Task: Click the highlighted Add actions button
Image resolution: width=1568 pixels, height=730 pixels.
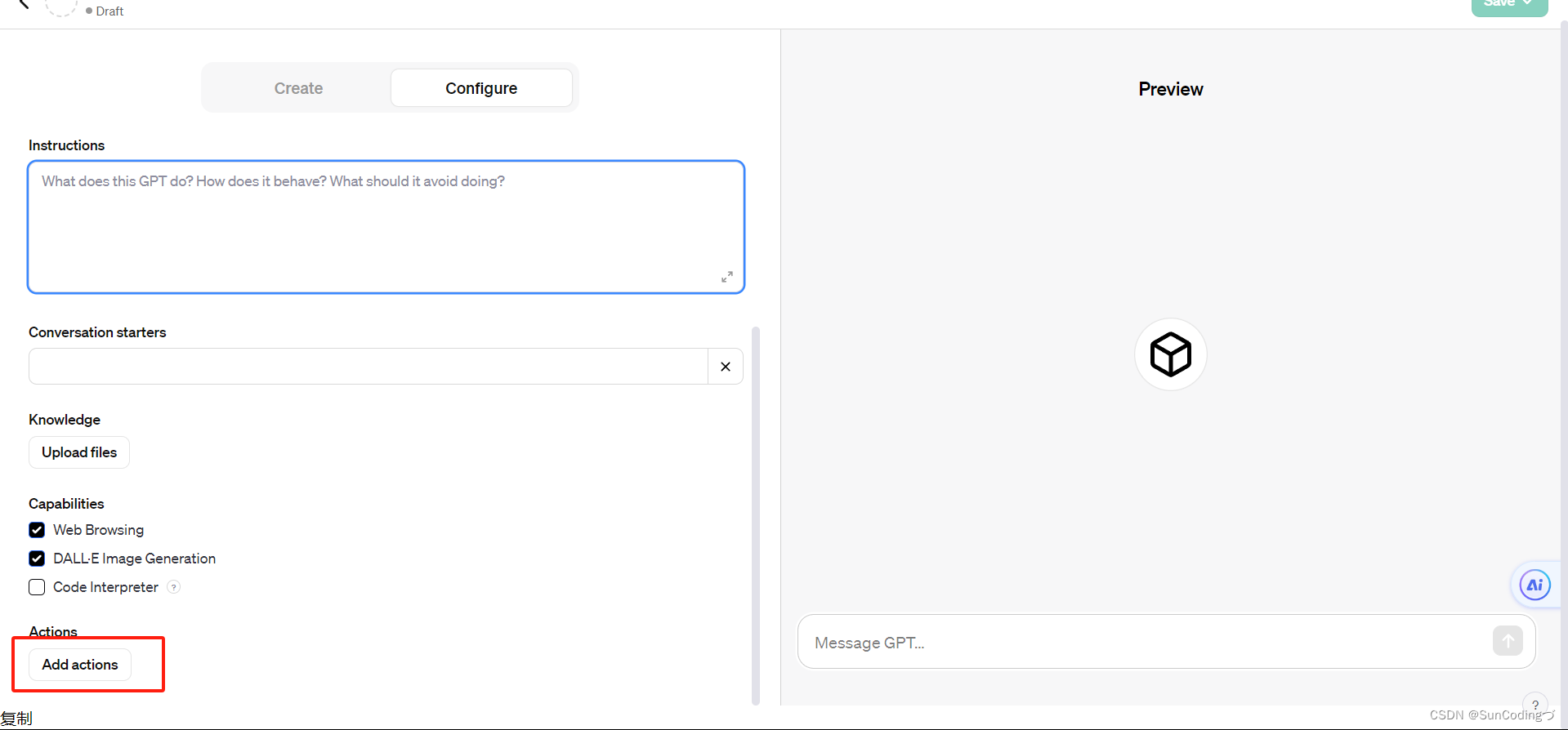Action: tap(79, 664)
